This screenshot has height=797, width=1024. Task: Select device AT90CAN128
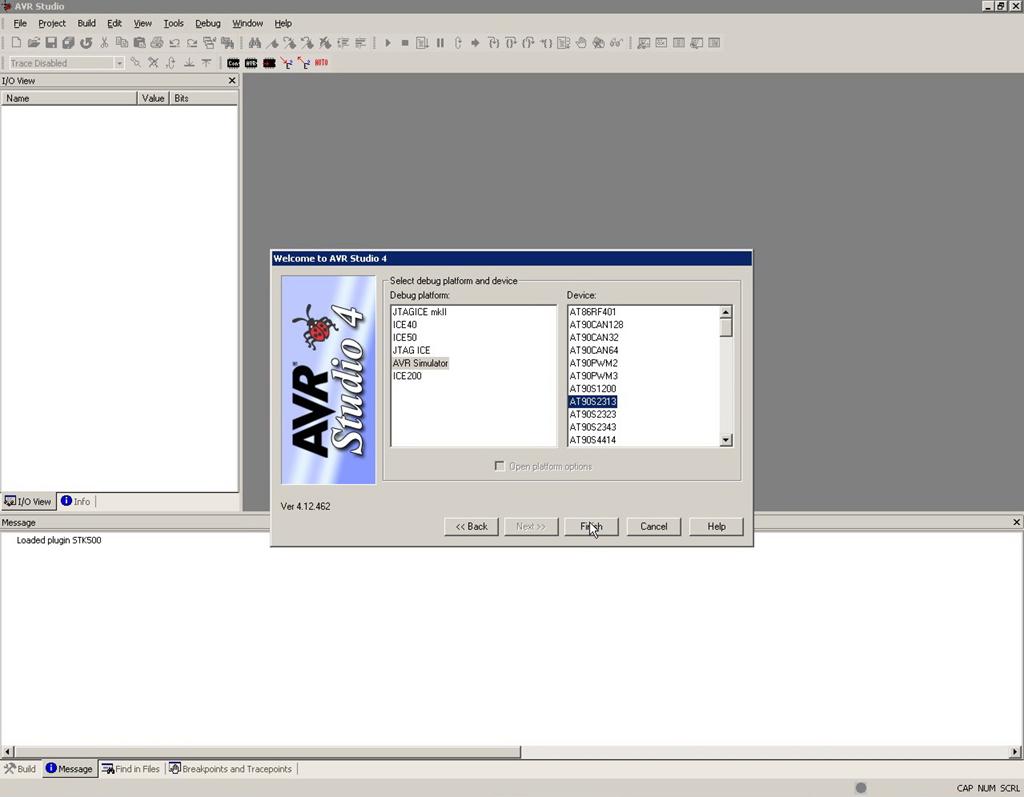(x=596, y=325)
